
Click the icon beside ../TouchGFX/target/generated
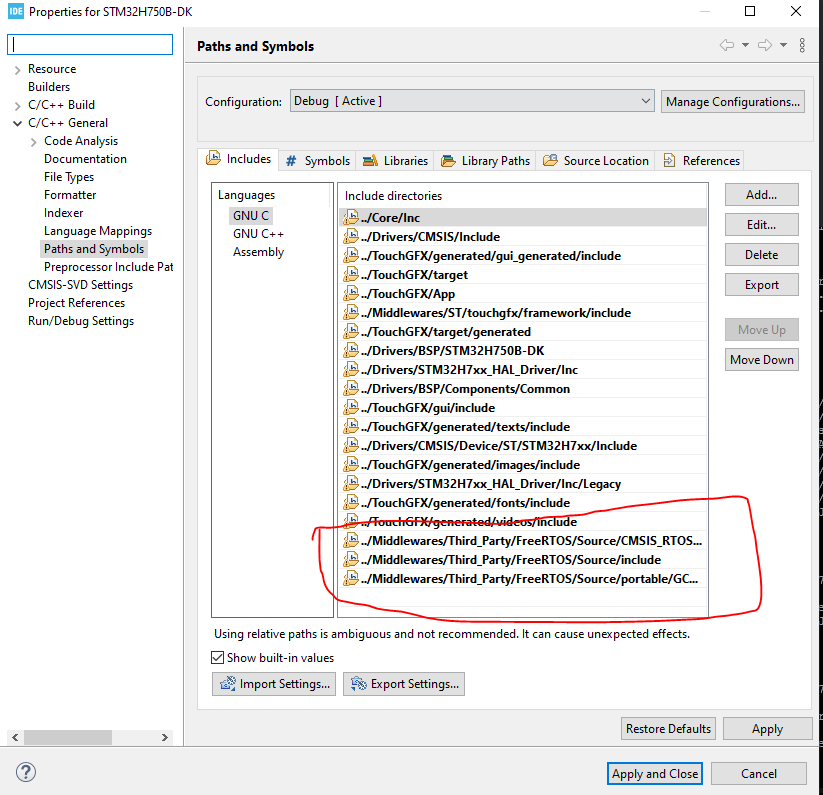pyautogui.click(x=351, y=331)
